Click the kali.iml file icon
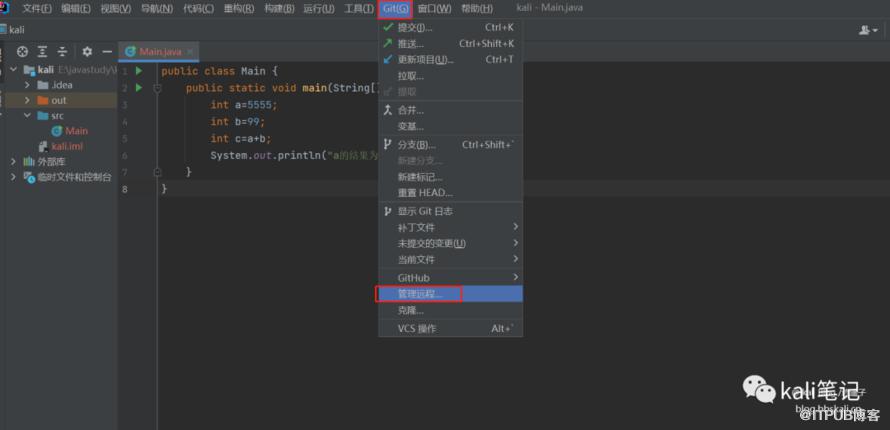The width and height of the screenshot is (890, 430). click(x=43, y=146)
